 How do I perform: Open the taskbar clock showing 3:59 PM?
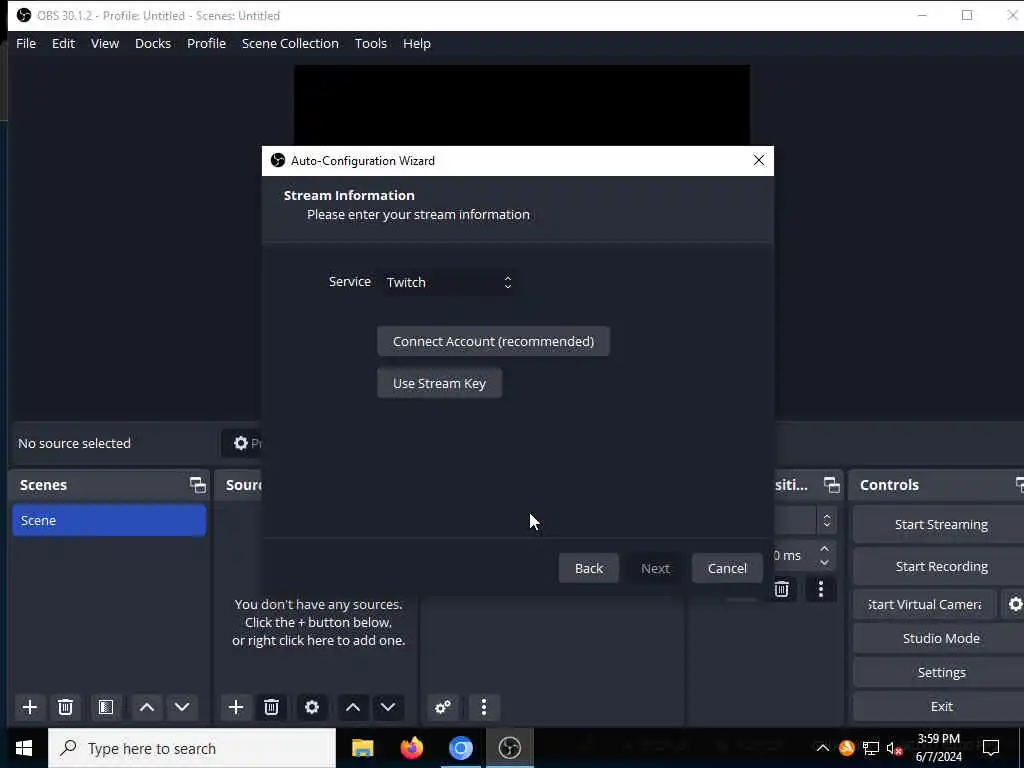pos(938,748)
